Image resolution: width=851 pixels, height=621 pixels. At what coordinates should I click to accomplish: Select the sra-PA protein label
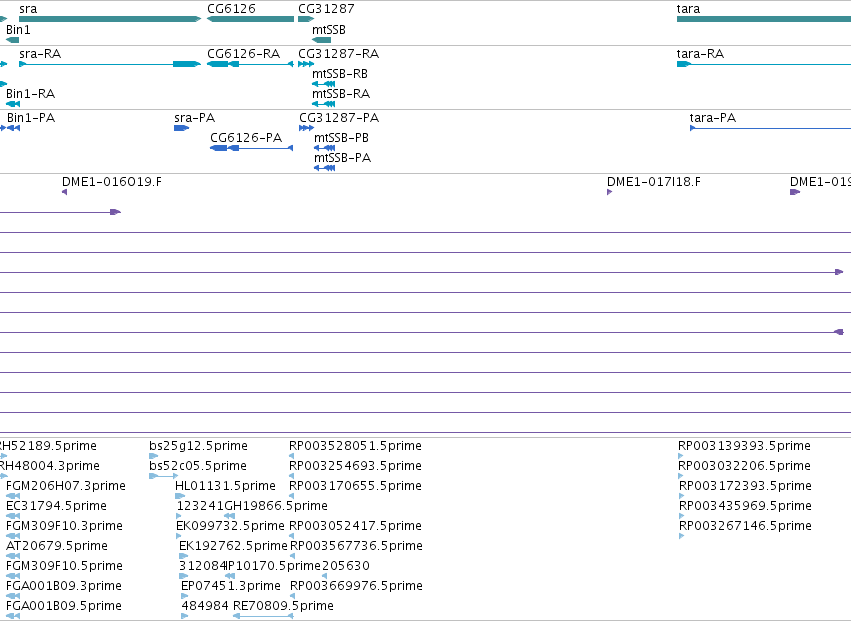point(195,118)
